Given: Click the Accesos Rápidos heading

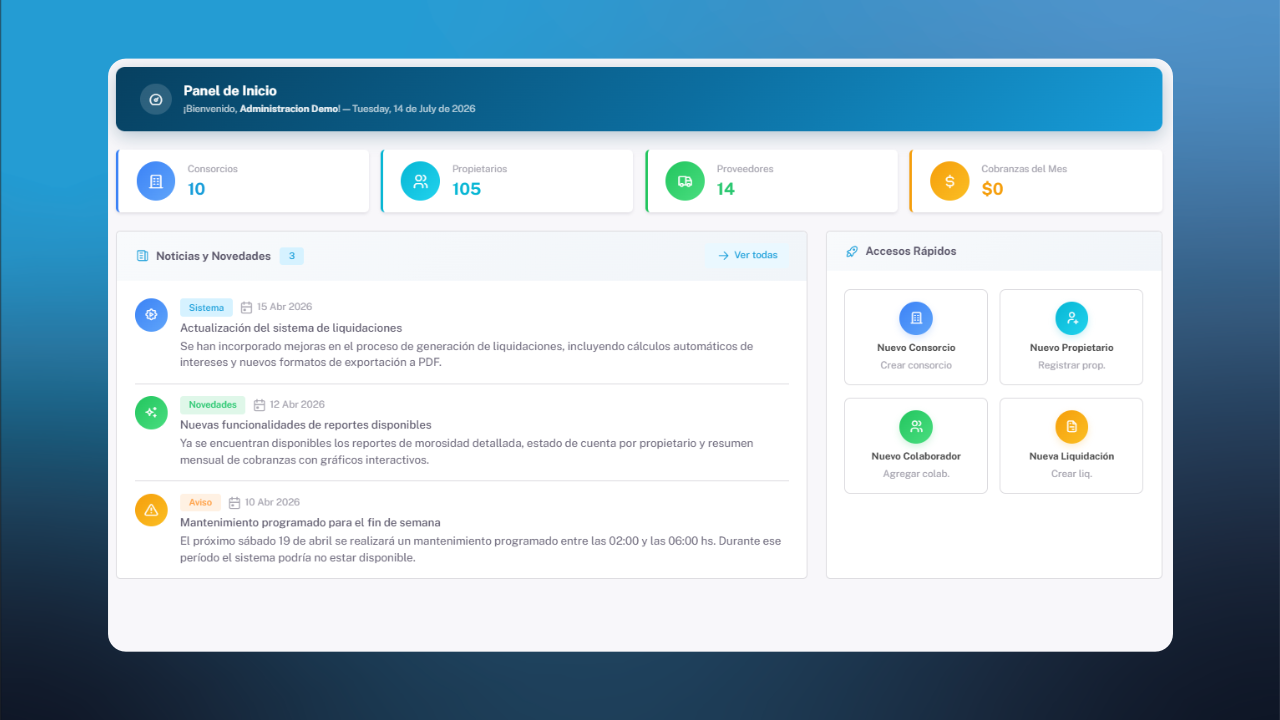Looking at the screenshot, I should 911,251.
